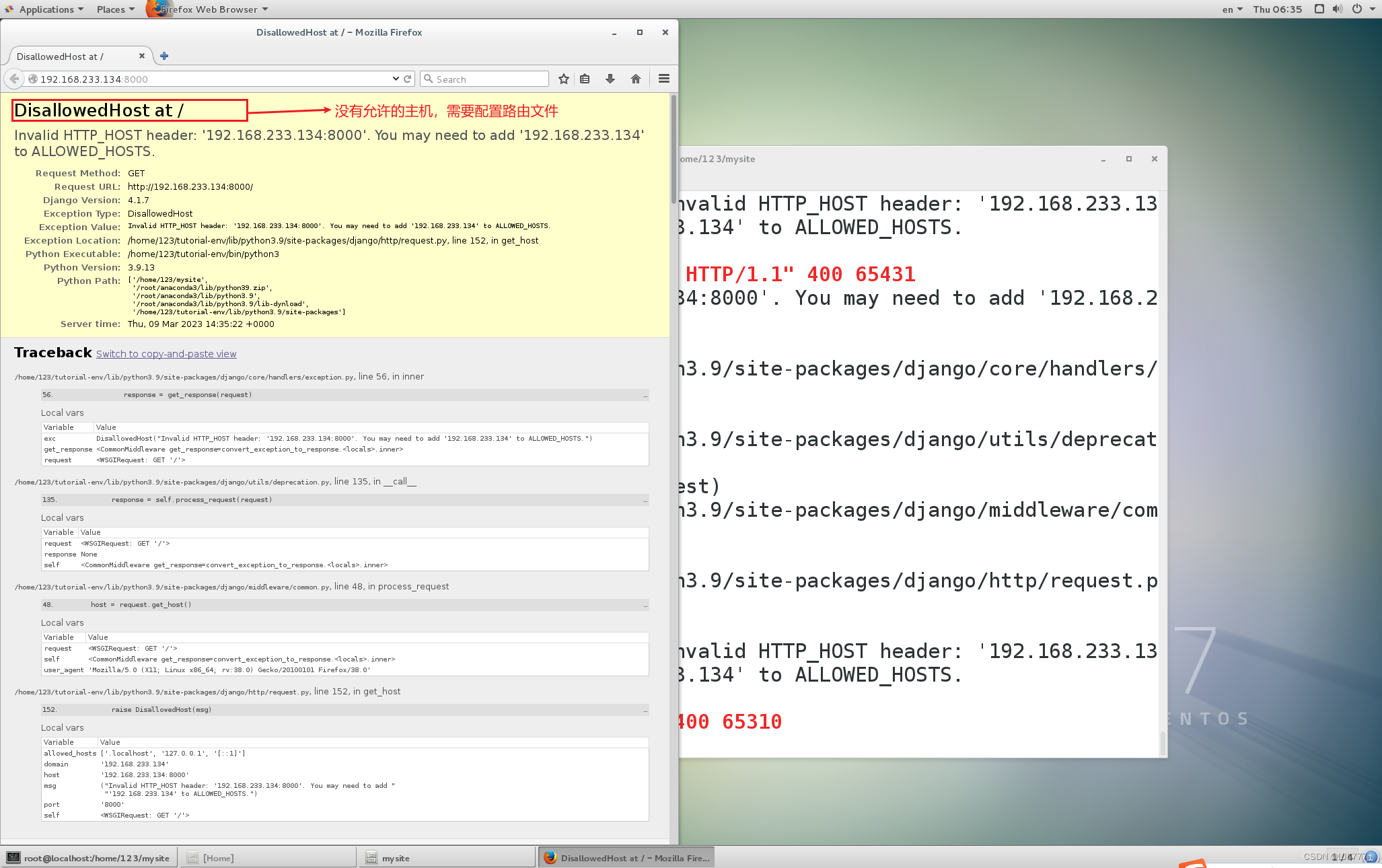
Task: Reload the current page
Action: [407, 79]
